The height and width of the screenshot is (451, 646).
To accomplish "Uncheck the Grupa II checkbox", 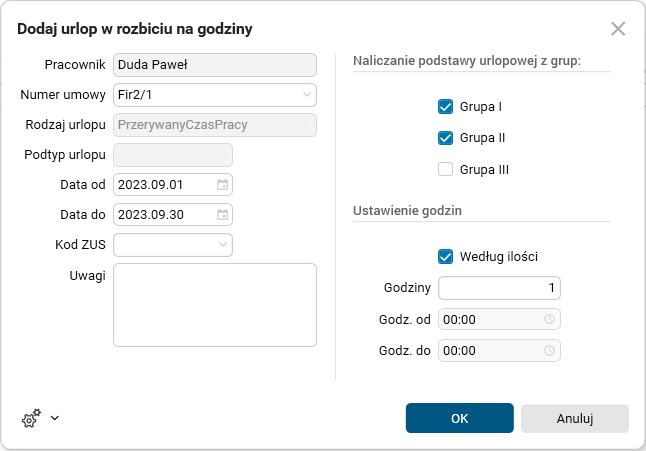I will tap(446, 138).
